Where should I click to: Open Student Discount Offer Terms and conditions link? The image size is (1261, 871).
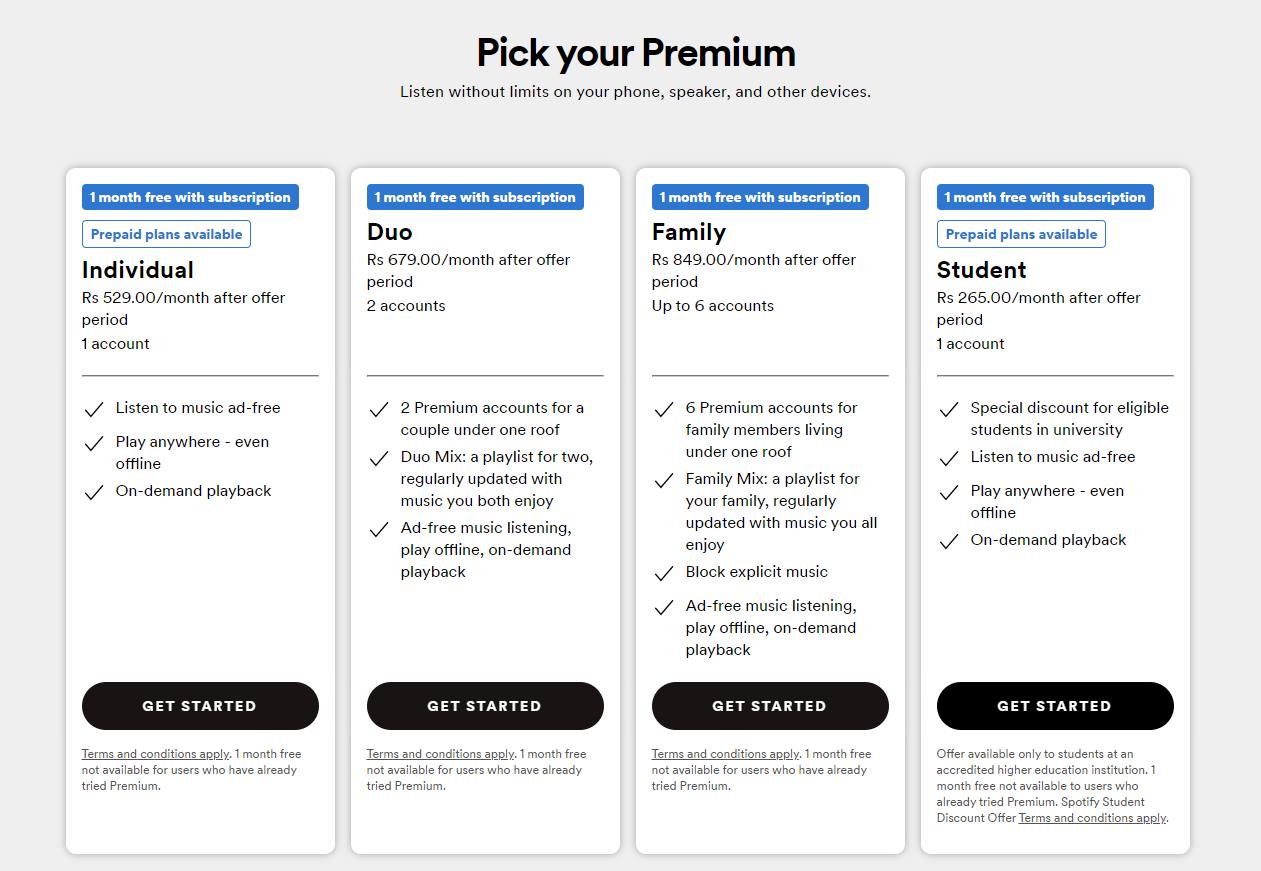[x=1092, y=818]
